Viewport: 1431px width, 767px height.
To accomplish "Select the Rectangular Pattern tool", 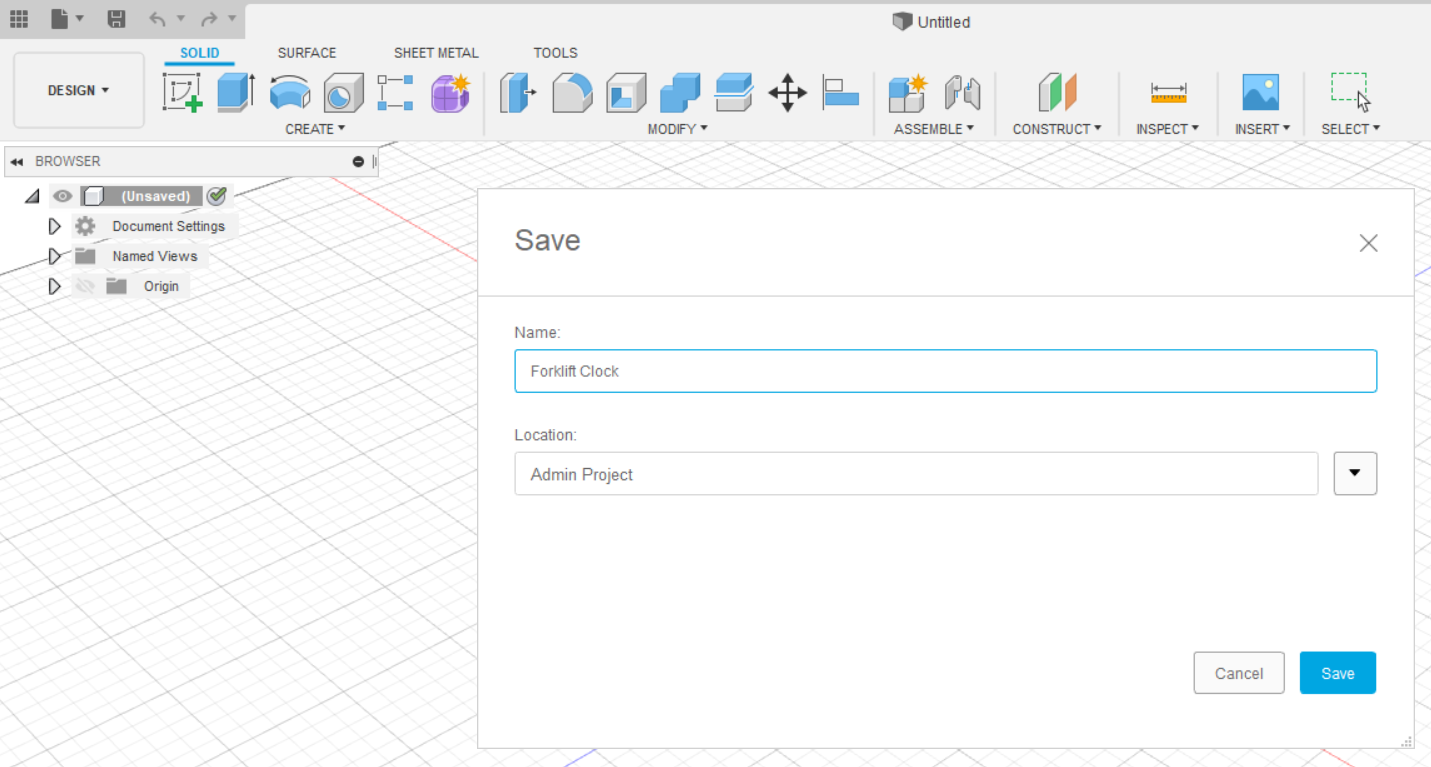I will point(395,92).
